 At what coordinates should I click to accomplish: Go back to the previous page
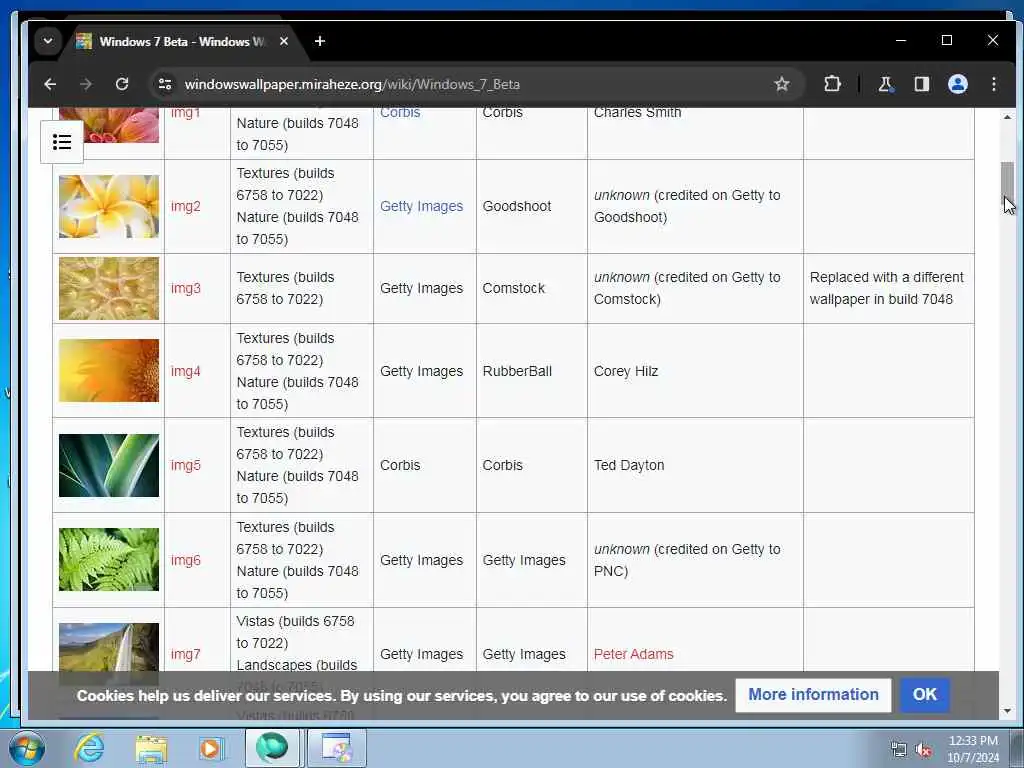[x=50, y=84]
